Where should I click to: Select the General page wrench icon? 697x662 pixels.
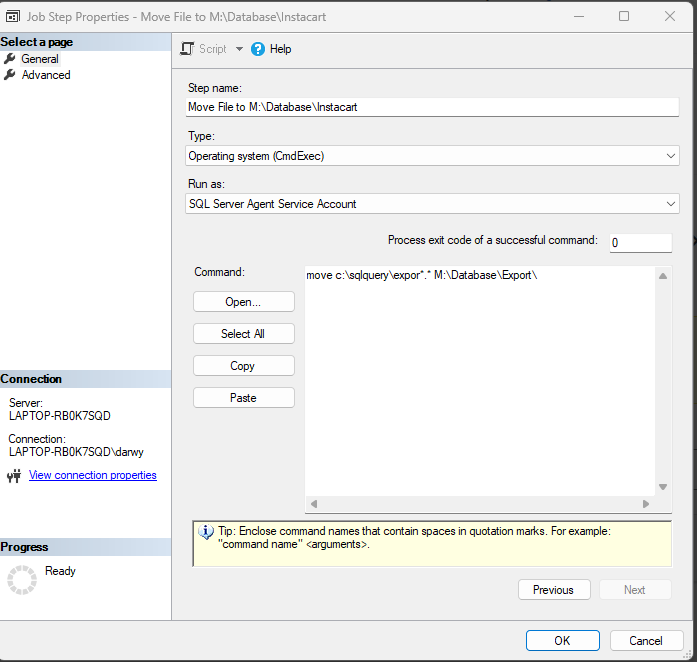(10, 59)
